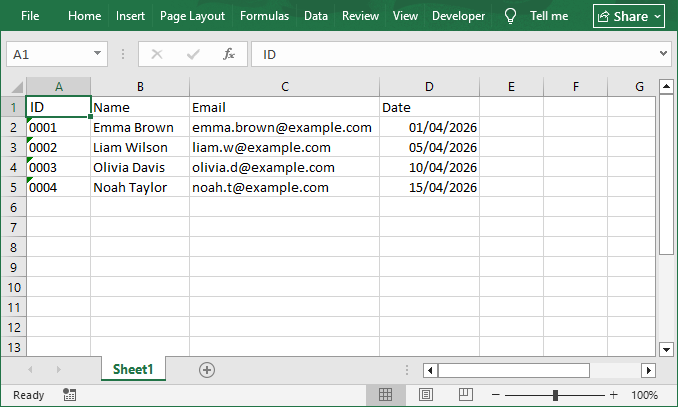
Task: Open the Name Box dropdown arrow
Action: click(x=97, y=54)
